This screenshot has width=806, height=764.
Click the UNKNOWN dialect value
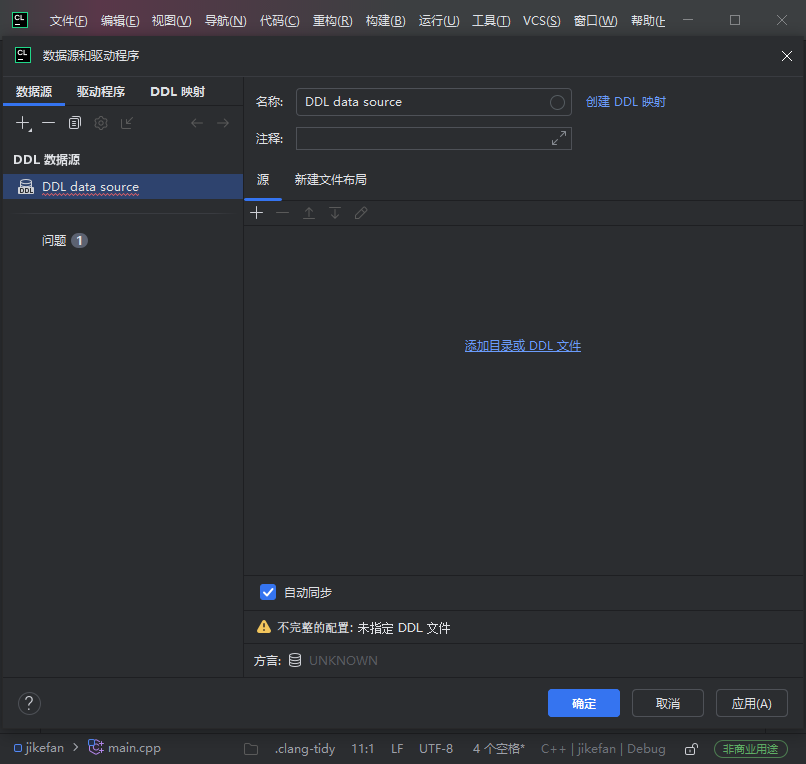(x=343, y=661)
